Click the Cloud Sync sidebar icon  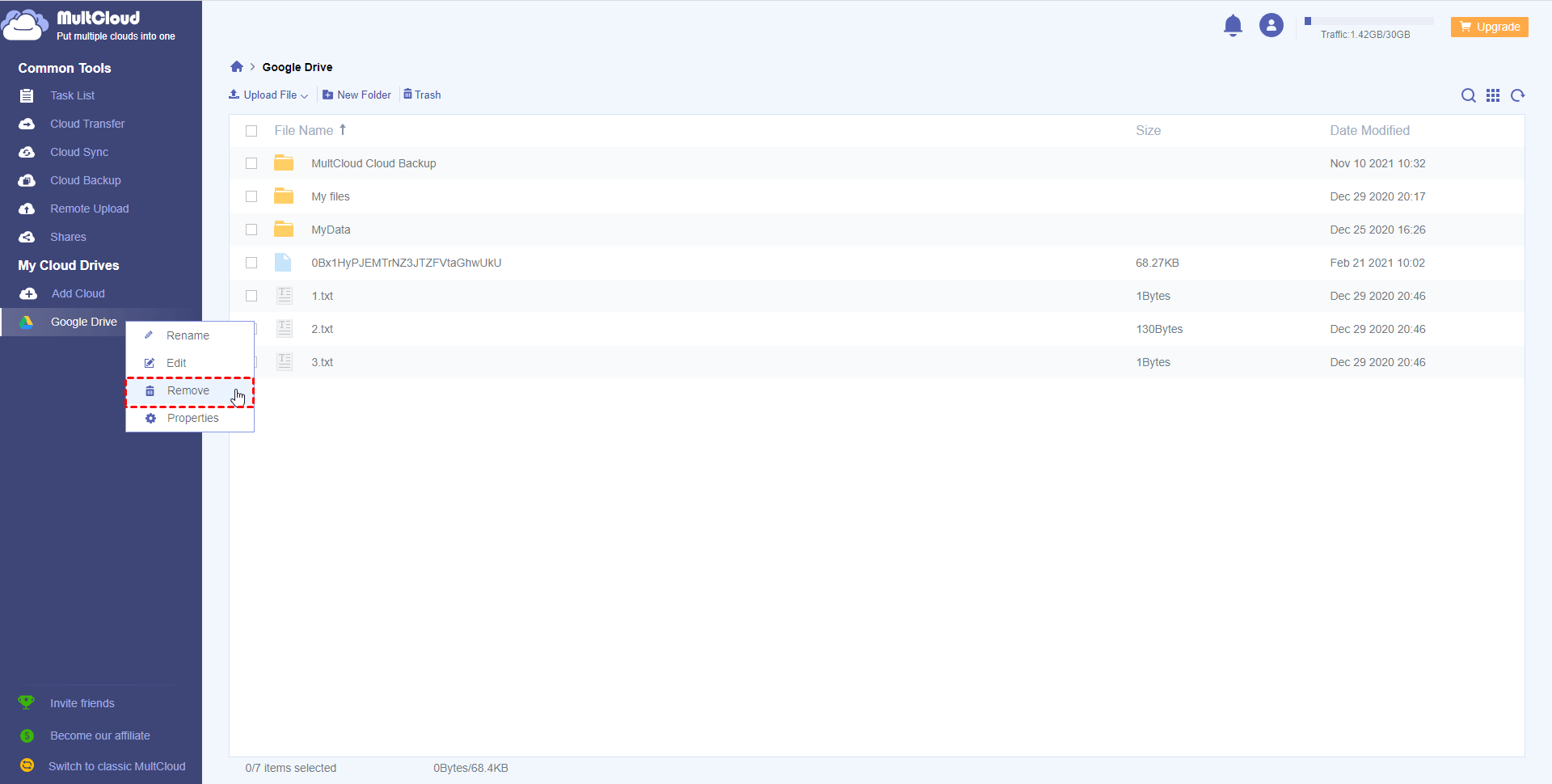27,152
